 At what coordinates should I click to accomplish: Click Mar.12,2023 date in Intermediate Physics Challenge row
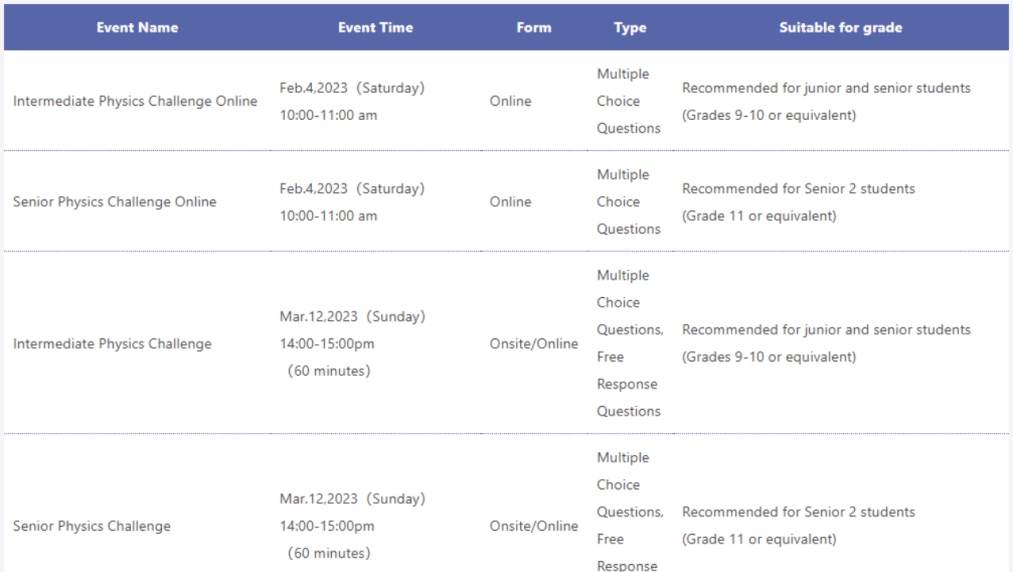coord(319,317)
